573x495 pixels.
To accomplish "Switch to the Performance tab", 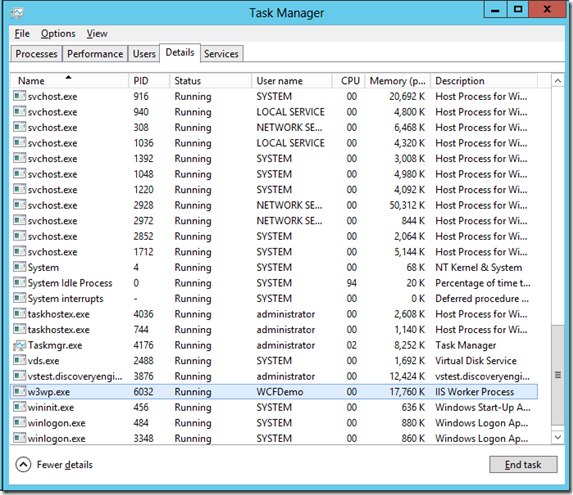I will 95,54.
